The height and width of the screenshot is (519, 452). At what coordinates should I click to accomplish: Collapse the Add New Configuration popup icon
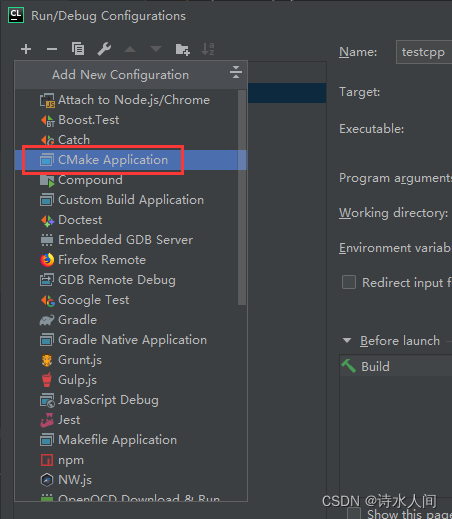pyautogui.click(x=236, y=72)
